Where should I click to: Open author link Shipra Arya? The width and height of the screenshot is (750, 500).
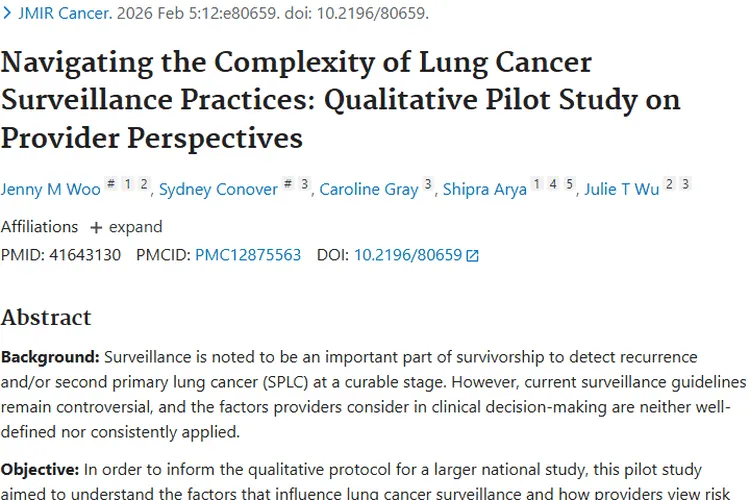coord(484,189)
